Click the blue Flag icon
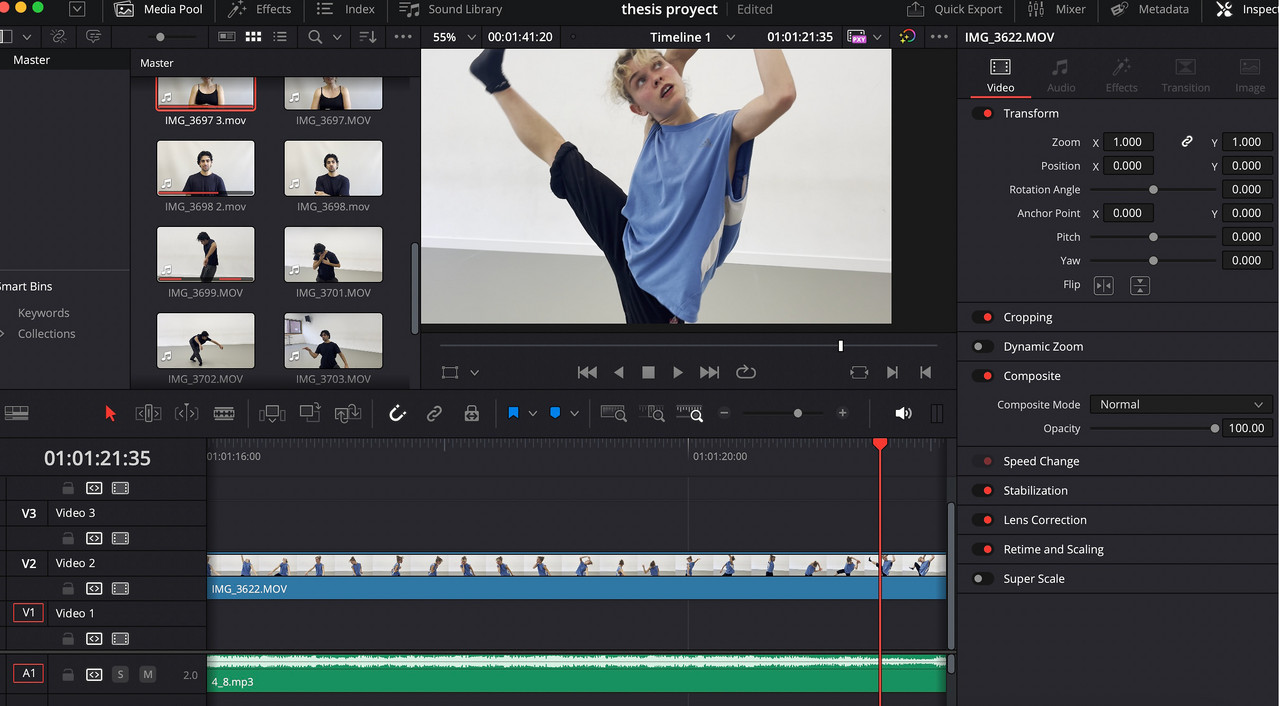 point(513,413)
